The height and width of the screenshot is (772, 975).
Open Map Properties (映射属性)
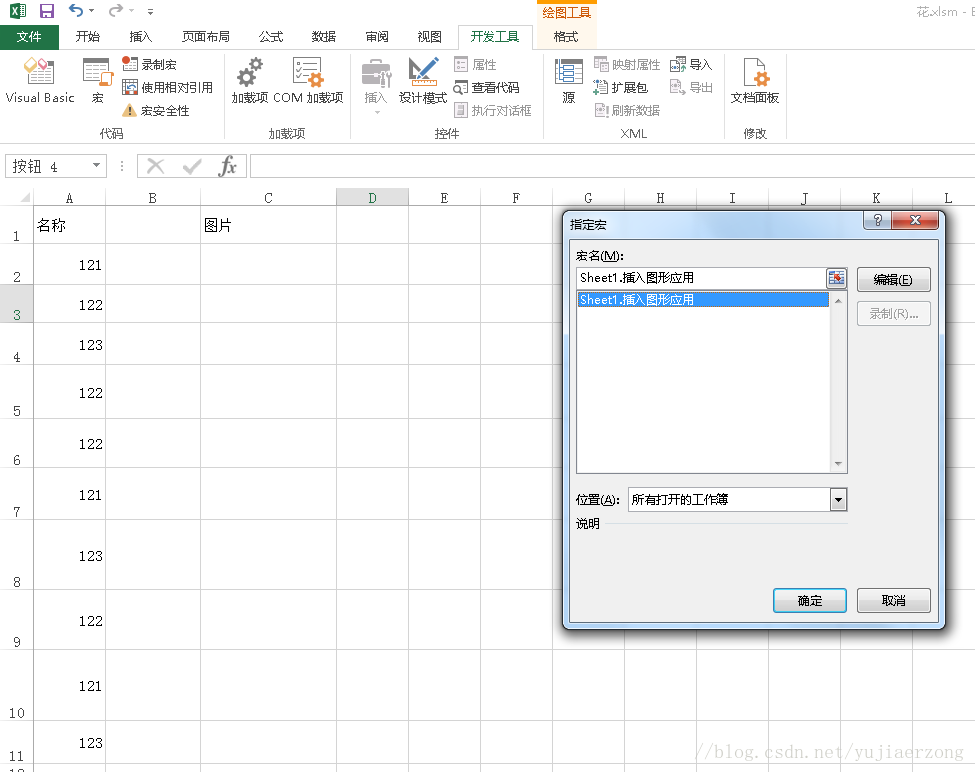click(x=627, y=64)
